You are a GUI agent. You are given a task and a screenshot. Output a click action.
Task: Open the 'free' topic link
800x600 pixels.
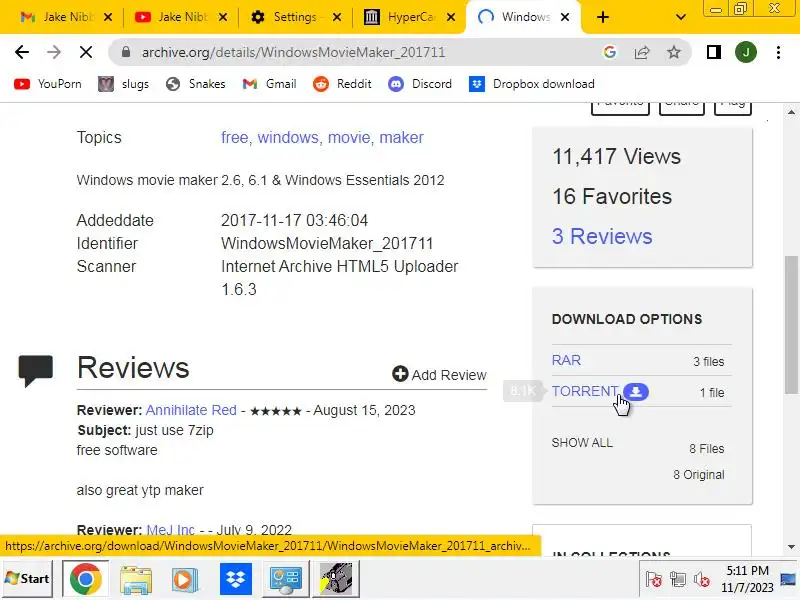(235, 137)
